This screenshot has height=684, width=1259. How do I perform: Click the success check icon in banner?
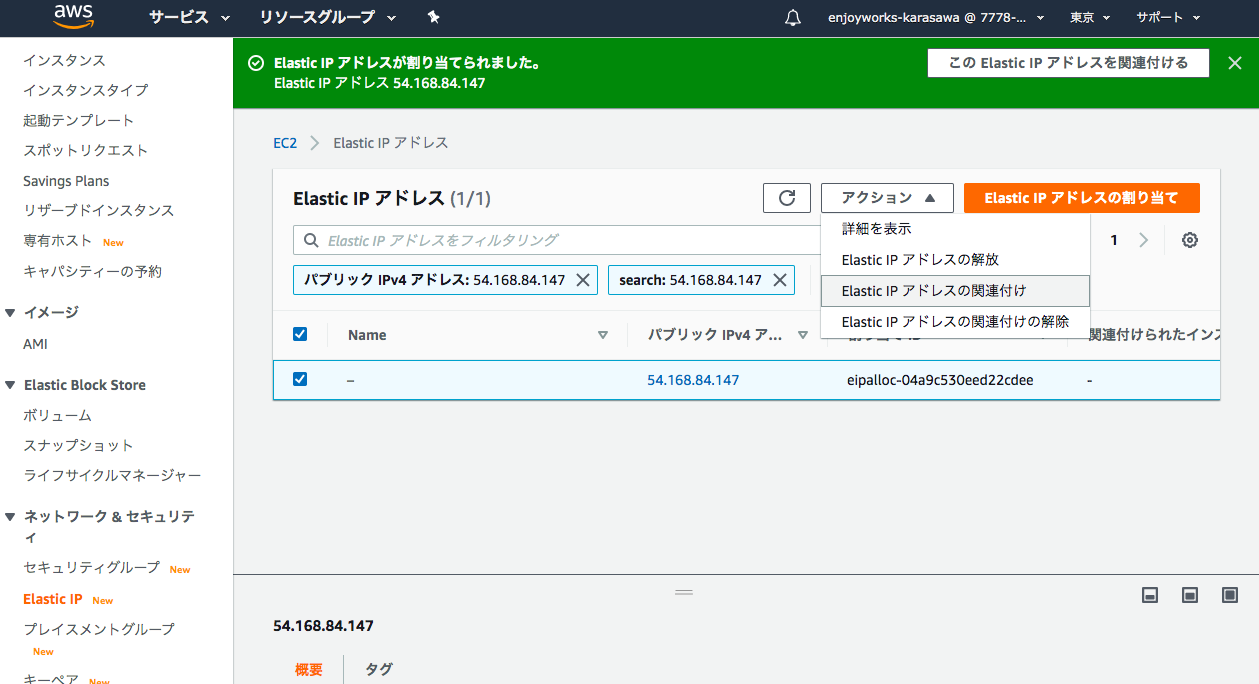(x=255, y=63)
